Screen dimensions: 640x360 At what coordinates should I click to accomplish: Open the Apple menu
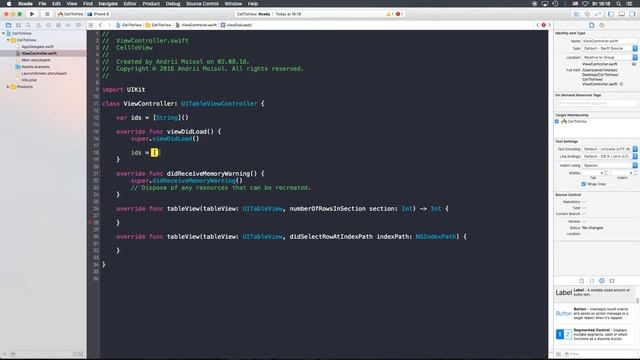pos(9,4)
